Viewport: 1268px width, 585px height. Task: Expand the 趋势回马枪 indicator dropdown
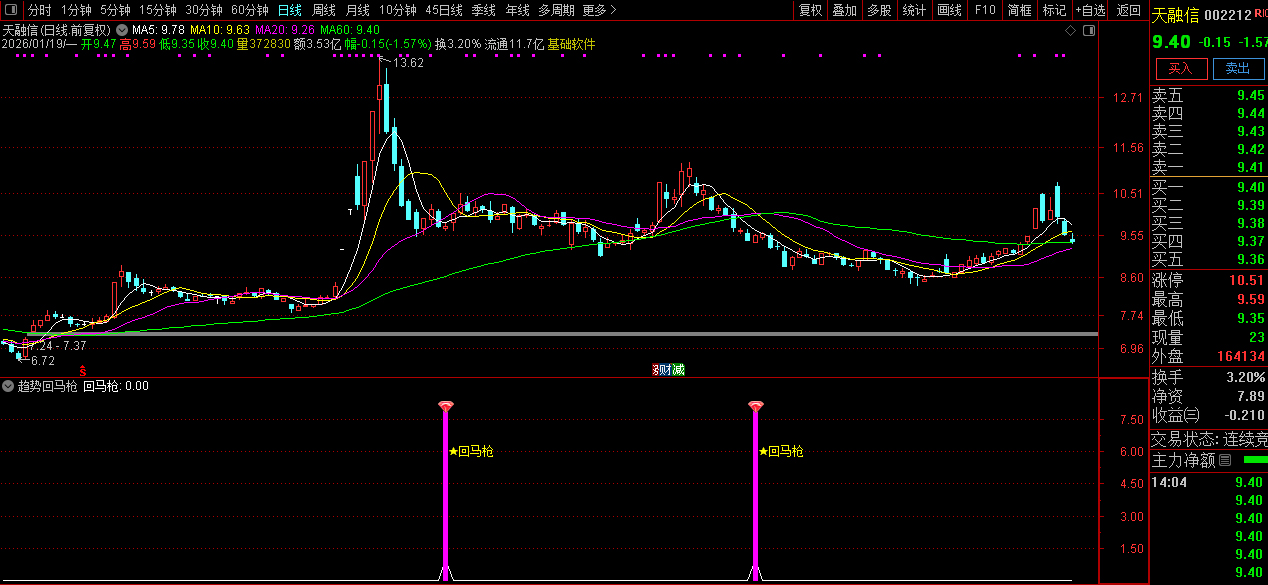pyautogui.click(x=9, y=386)
